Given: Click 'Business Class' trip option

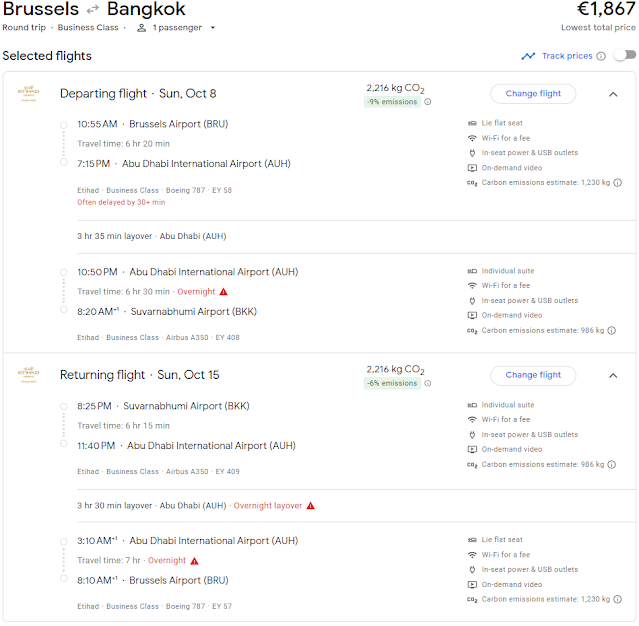Looking at the screenshot, I should pos(88,28).
